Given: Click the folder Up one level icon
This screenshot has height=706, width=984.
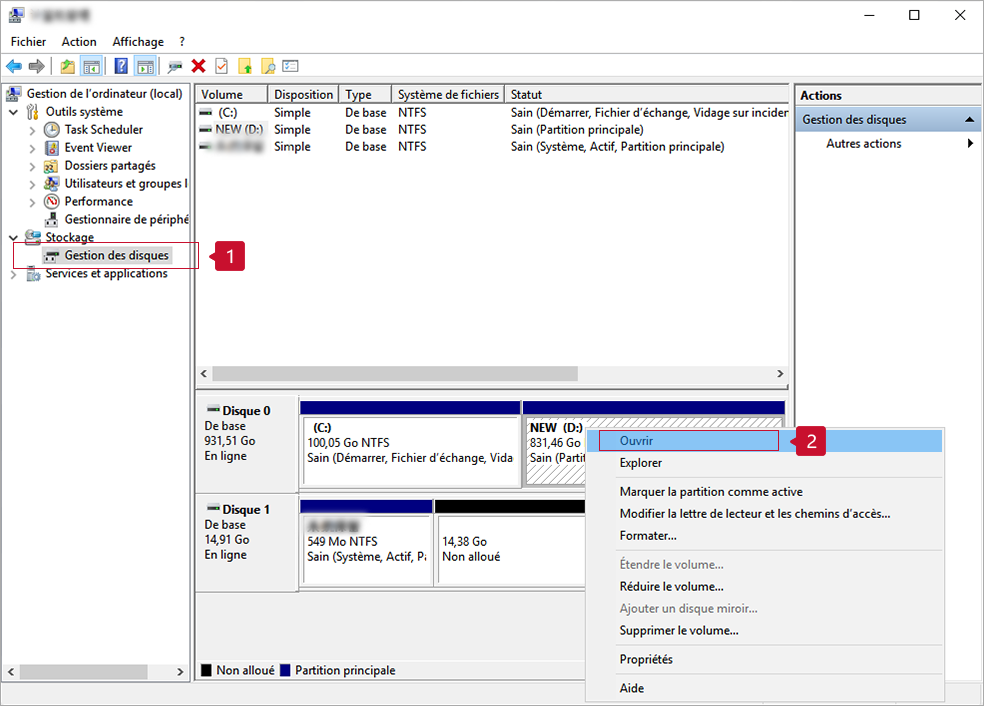Looking at the screenshot, I should [x=67, y=66].
